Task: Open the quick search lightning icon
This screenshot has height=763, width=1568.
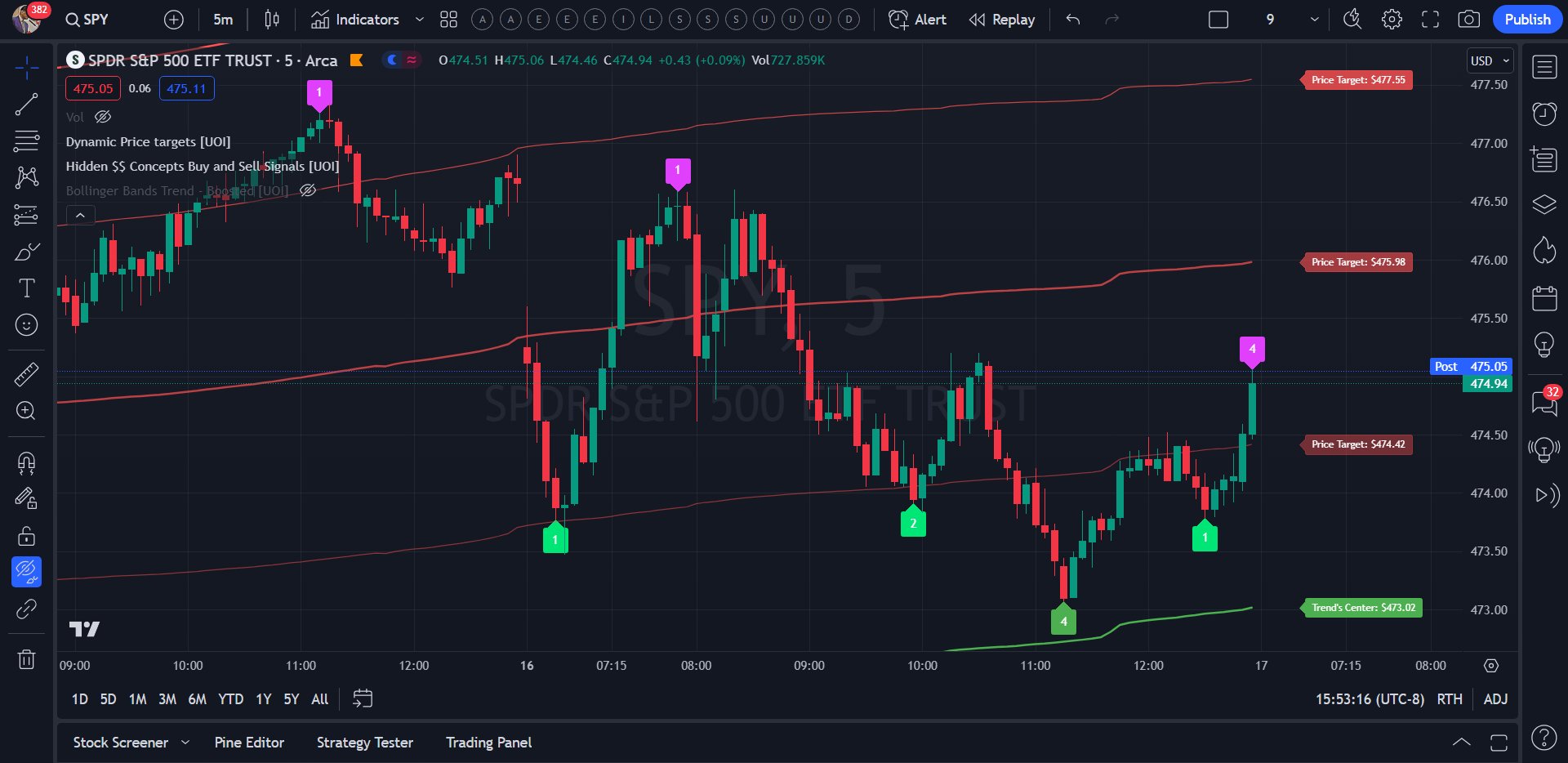Action: 1352,20
